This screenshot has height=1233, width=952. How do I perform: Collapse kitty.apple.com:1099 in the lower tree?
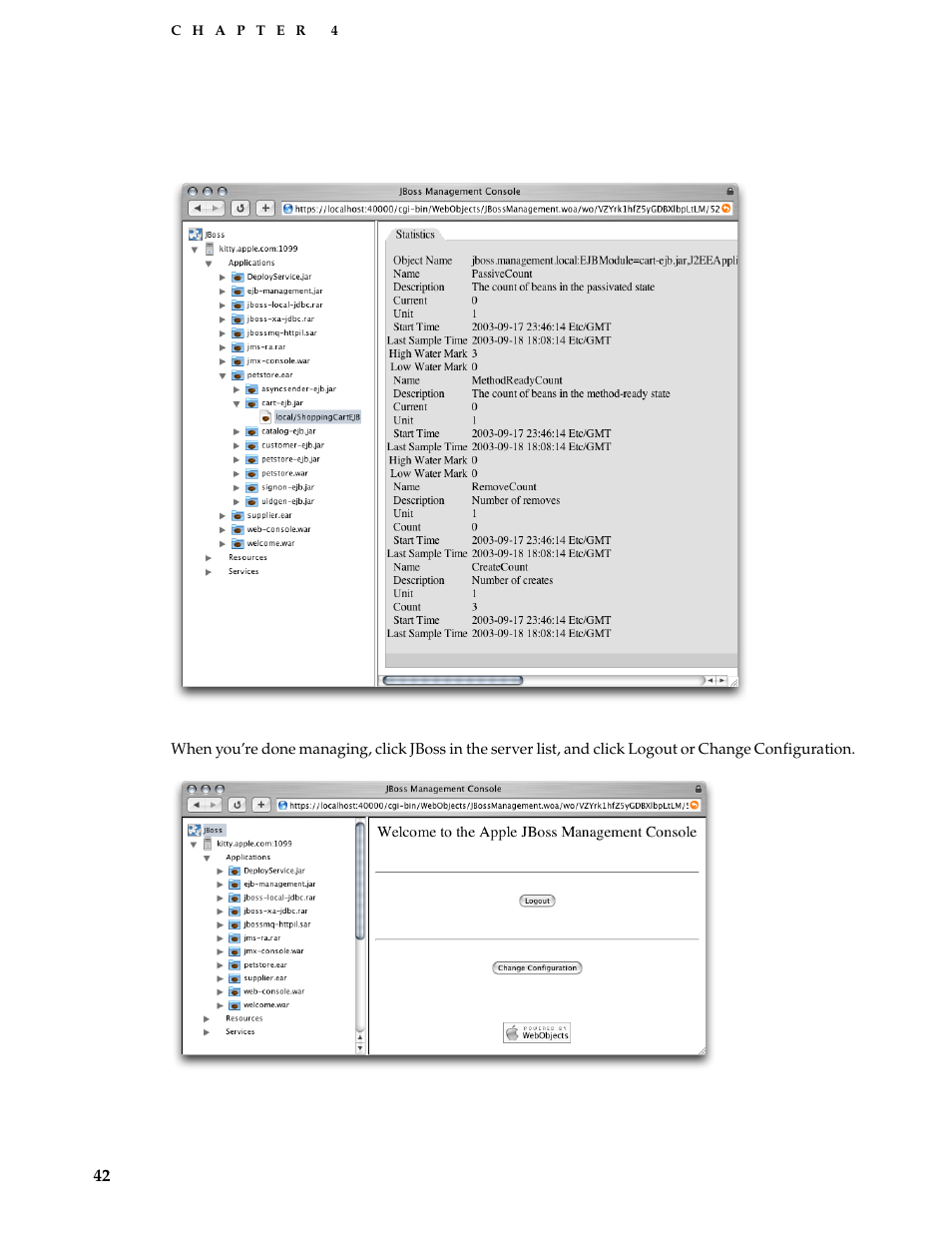tap(194, 844)
